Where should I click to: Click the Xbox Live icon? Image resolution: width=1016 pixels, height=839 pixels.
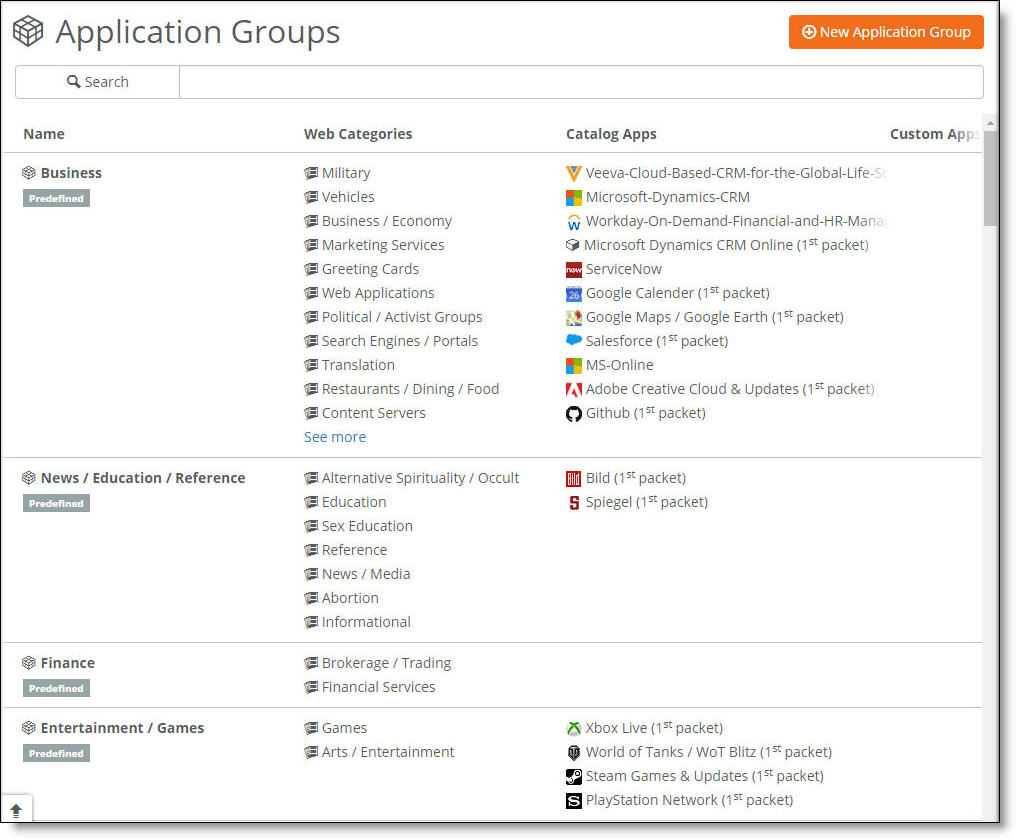coord(573,728)
